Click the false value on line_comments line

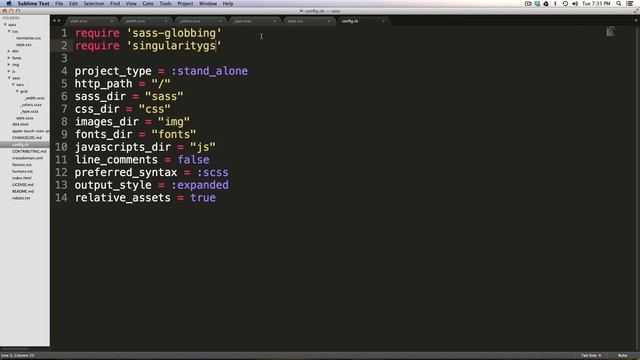193,160
